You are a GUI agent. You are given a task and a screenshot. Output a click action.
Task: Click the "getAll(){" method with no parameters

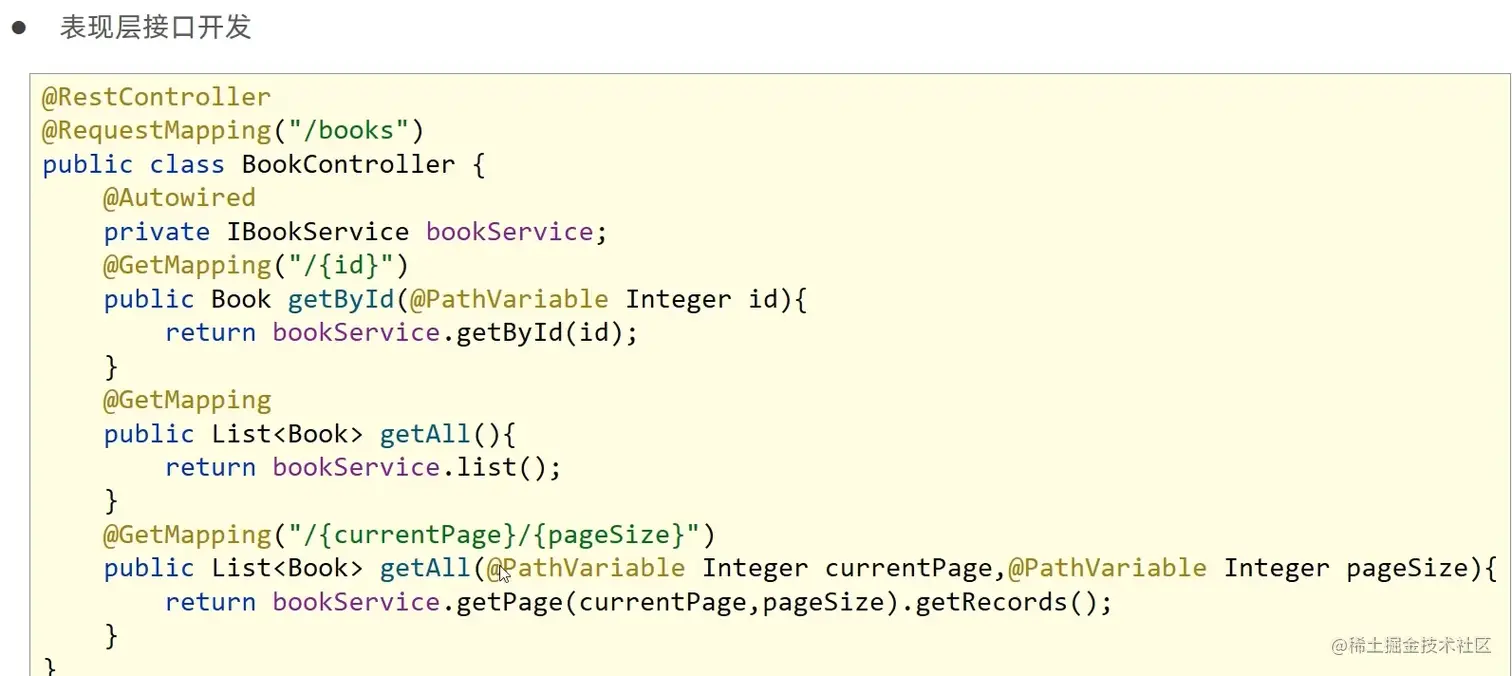(447, 434)
